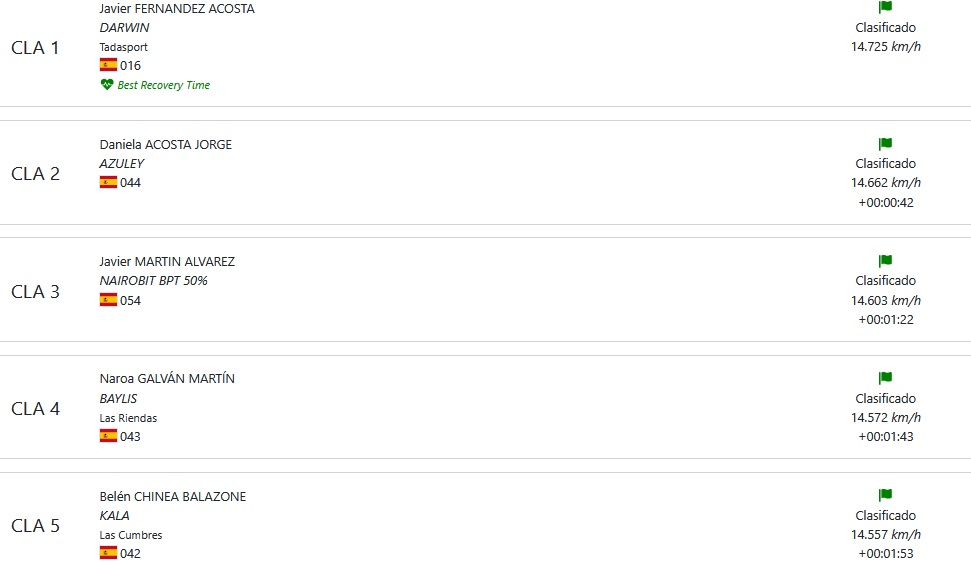Open rider Naroa GALVÁN MARTÍN
The height and width of the screenshot is (562, 971).
pos(167,379)
